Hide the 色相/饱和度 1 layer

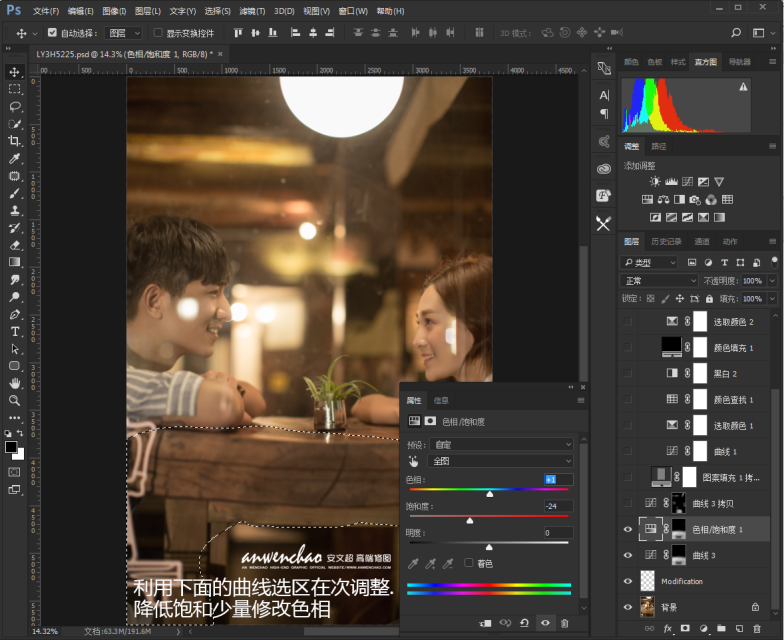pos(628,530)
